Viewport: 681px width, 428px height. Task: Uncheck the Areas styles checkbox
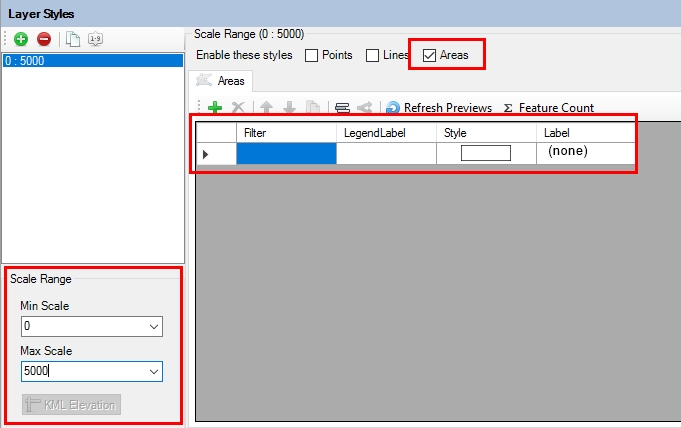430,55
